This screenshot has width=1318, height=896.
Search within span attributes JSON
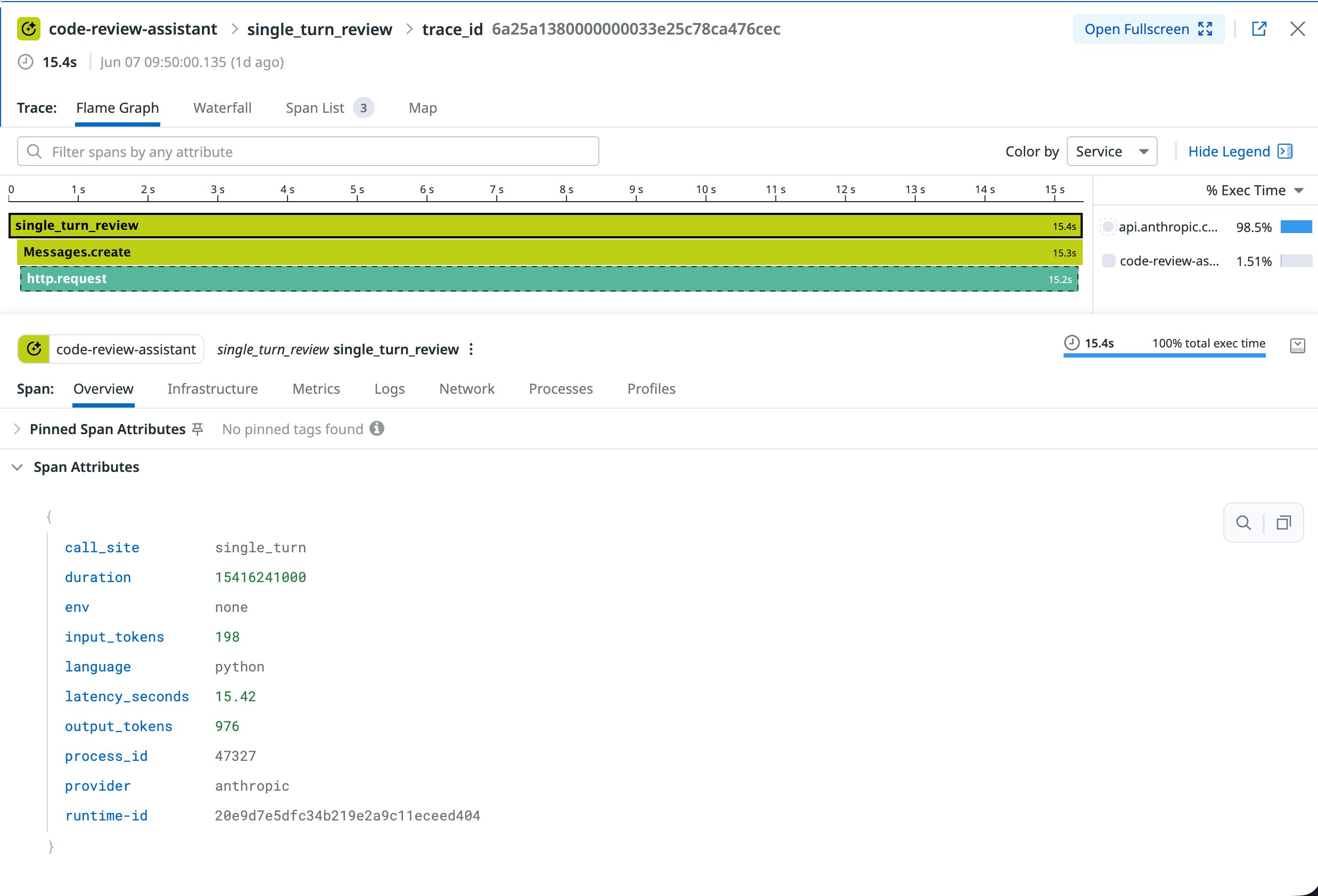pyautogui.click(x=1243, y=522)
